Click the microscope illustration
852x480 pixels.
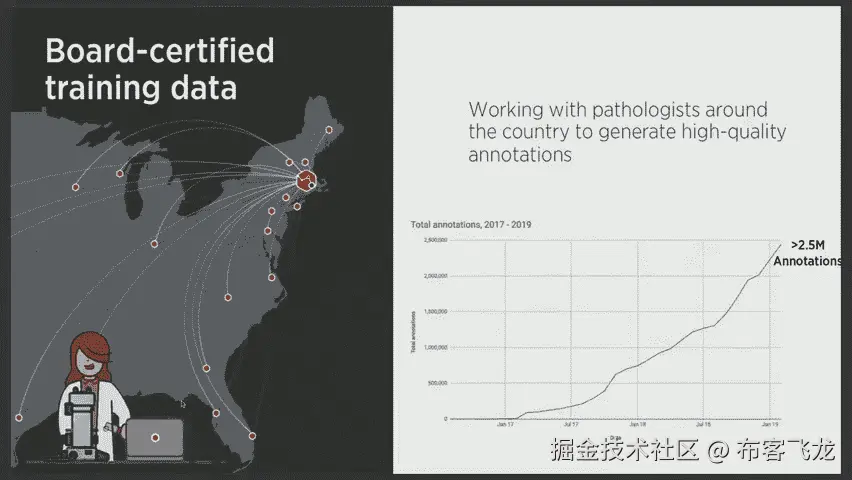(82, 425)
